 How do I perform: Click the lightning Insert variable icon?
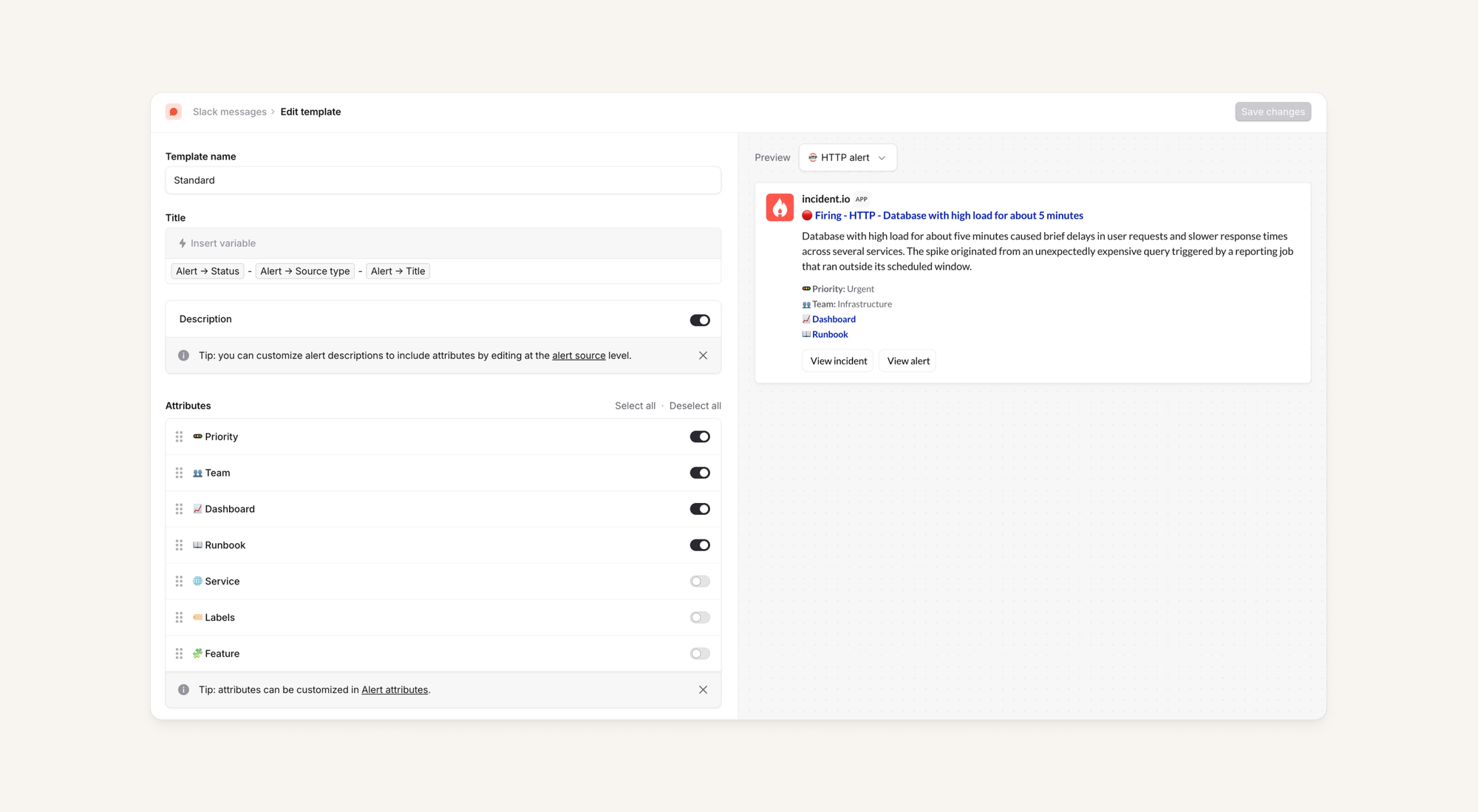coord(183,243)
